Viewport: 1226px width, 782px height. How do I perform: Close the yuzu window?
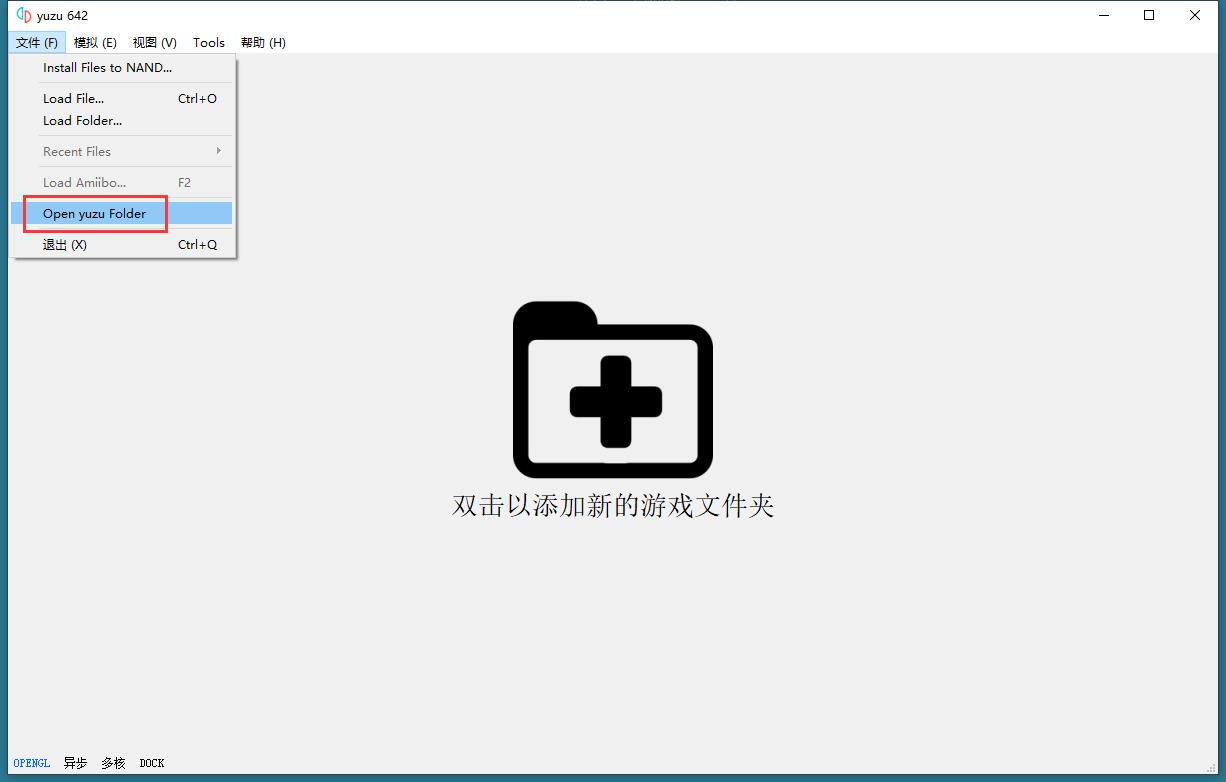(1196, 15)
